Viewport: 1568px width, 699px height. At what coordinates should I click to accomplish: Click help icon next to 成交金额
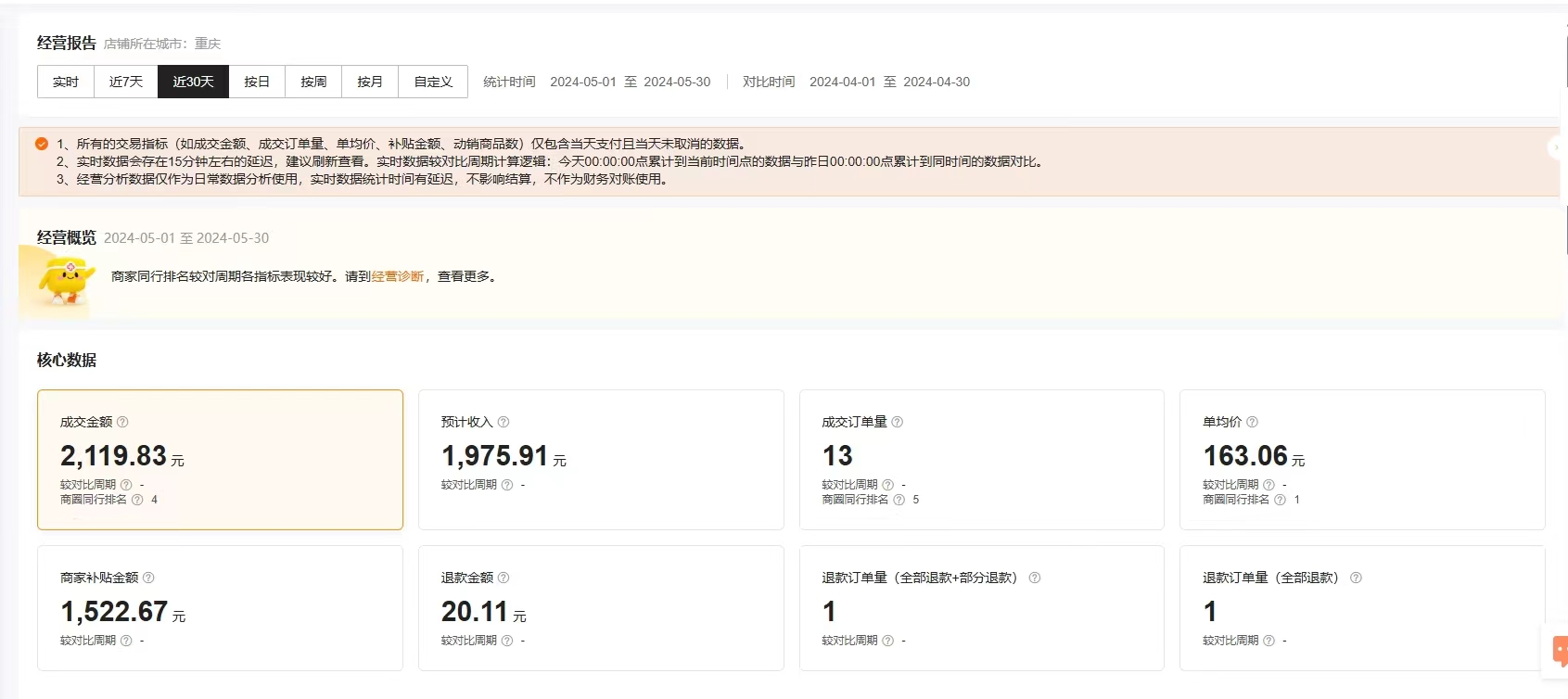point(122,422)
